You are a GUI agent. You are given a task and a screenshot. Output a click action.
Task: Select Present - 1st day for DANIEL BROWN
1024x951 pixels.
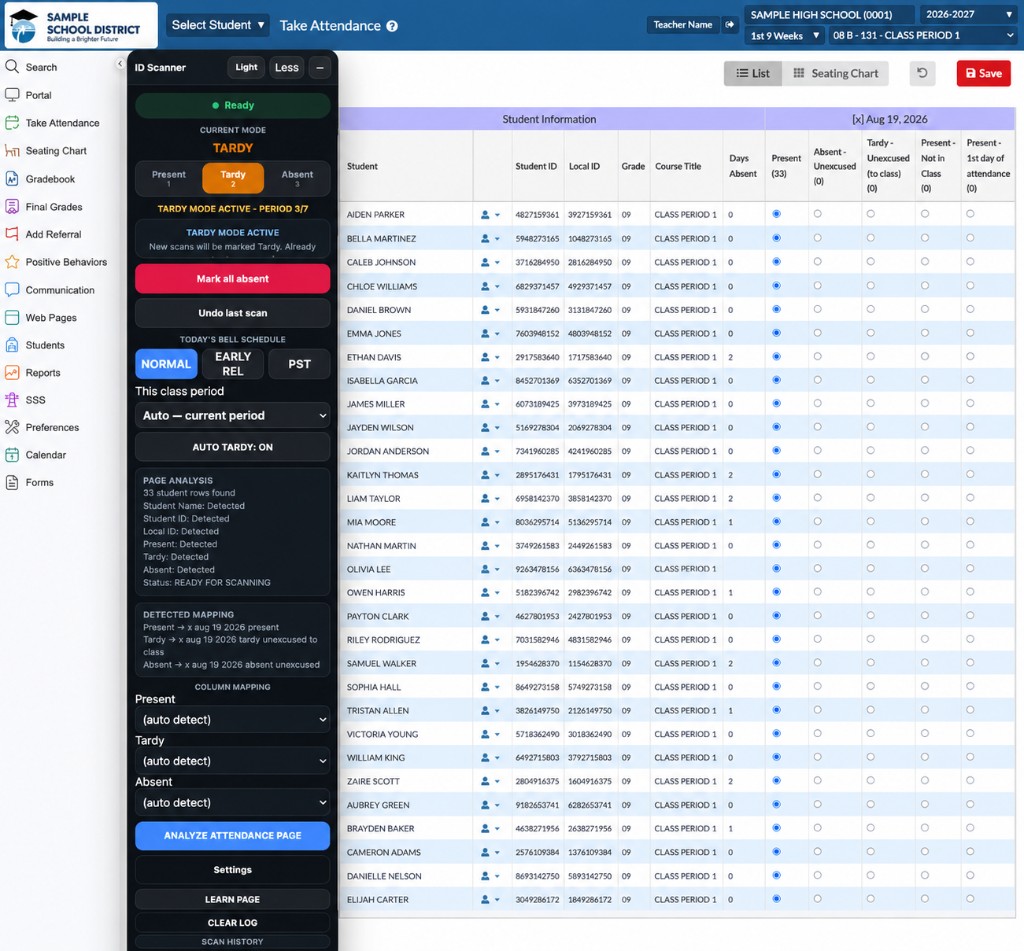click(x=970, y=309)
